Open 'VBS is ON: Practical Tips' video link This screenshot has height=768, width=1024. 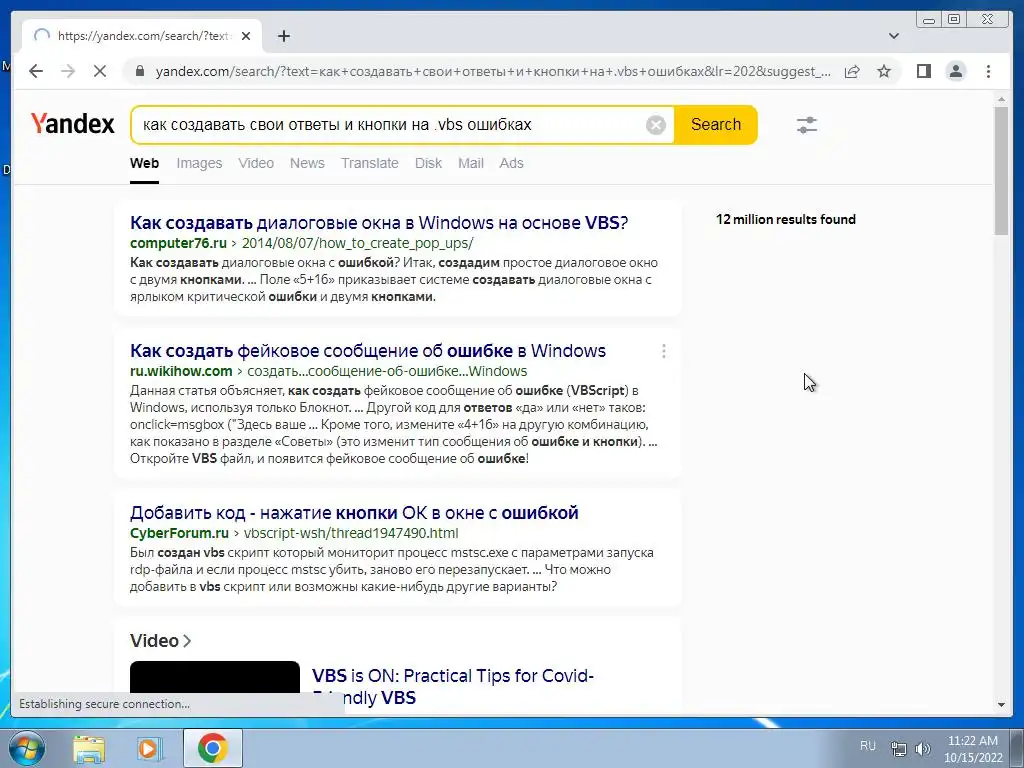coord(453,686)
